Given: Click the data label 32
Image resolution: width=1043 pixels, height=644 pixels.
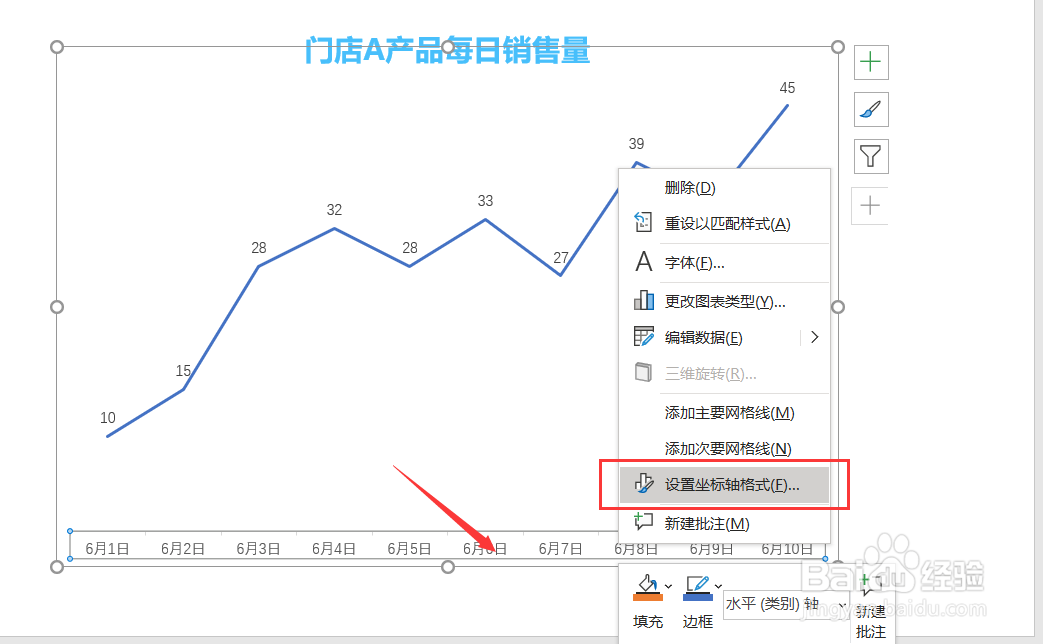Looking at the screenshot, I should [x=334, y=210].
